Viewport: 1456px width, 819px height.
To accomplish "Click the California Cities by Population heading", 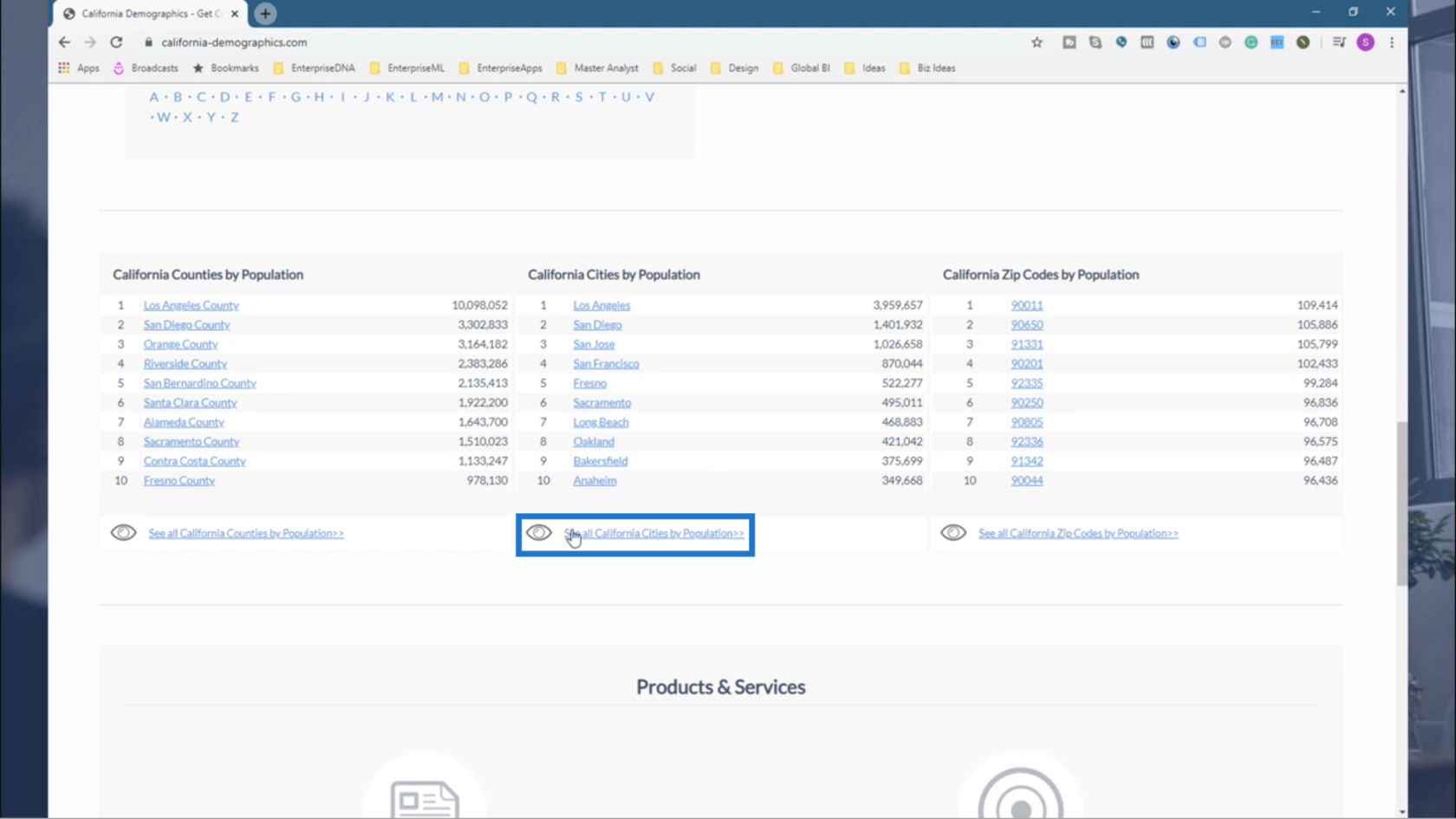I will pyautogui.click(x=614, y=274).
